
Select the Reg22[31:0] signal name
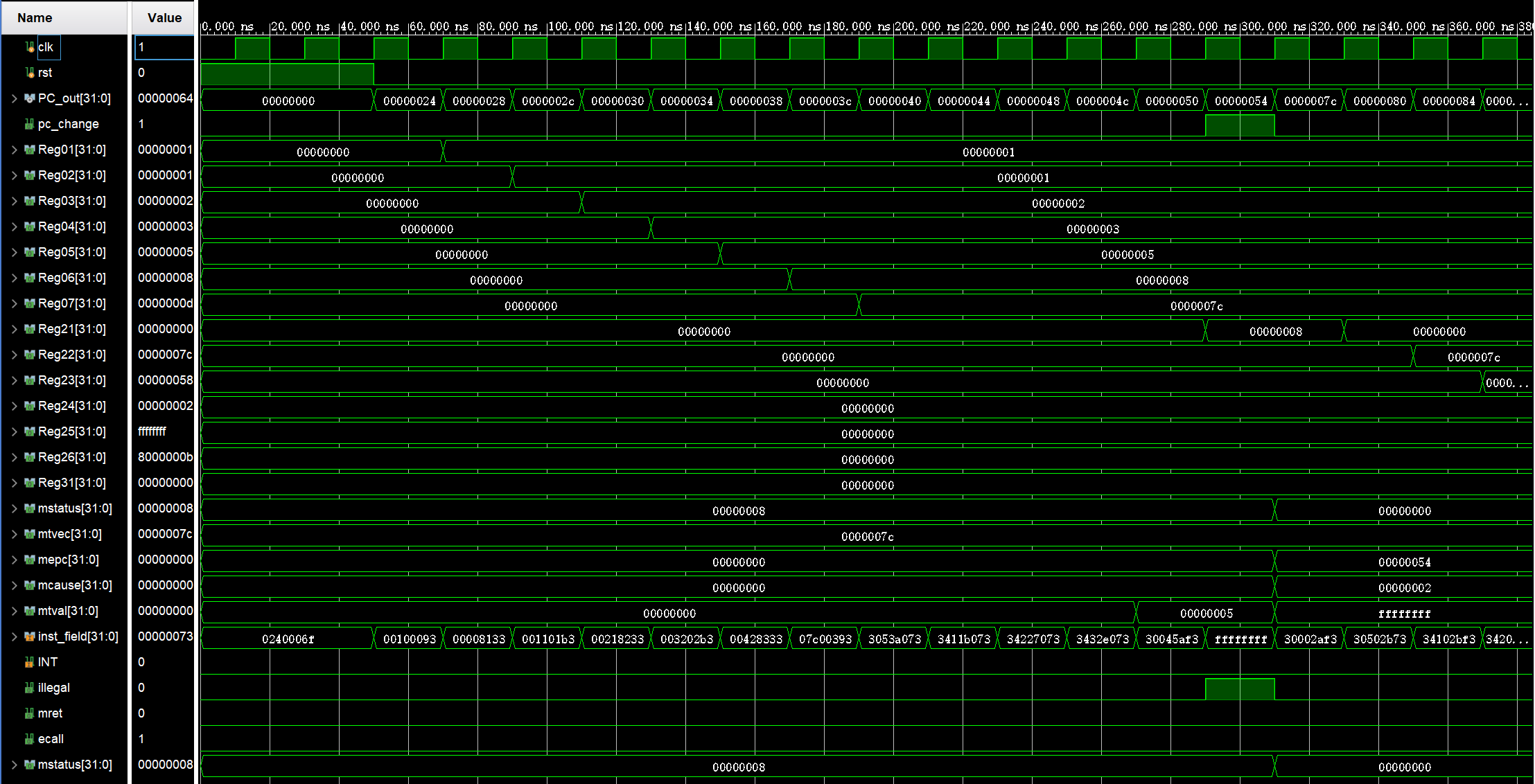tap(71, 355)
